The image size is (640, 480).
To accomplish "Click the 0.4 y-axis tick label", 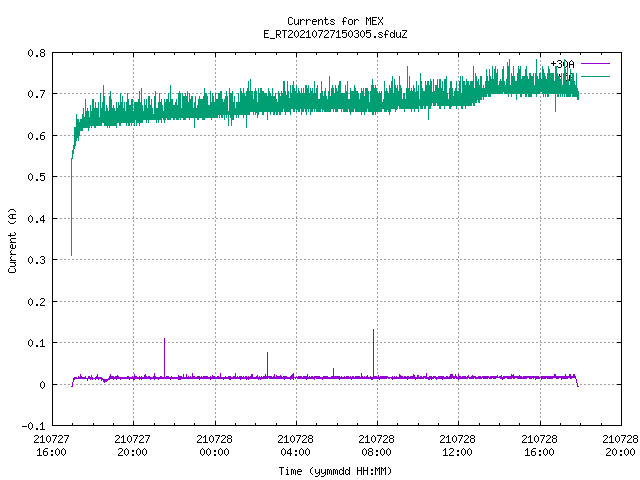I will point(36,219).
